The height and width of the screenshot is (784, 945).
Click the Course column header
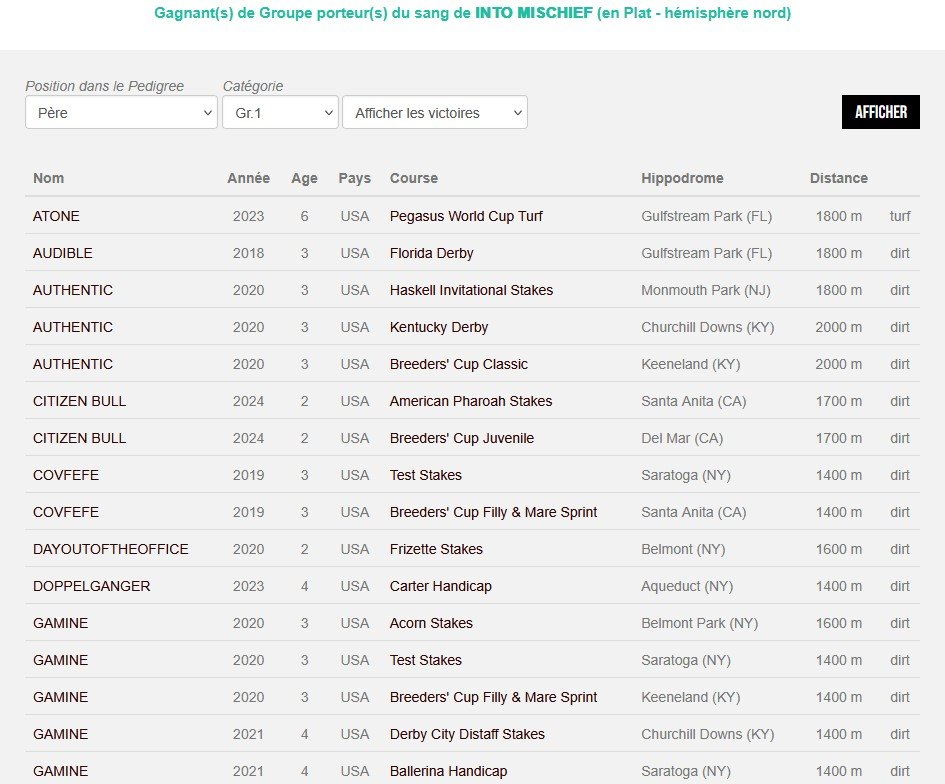point(413,178)
